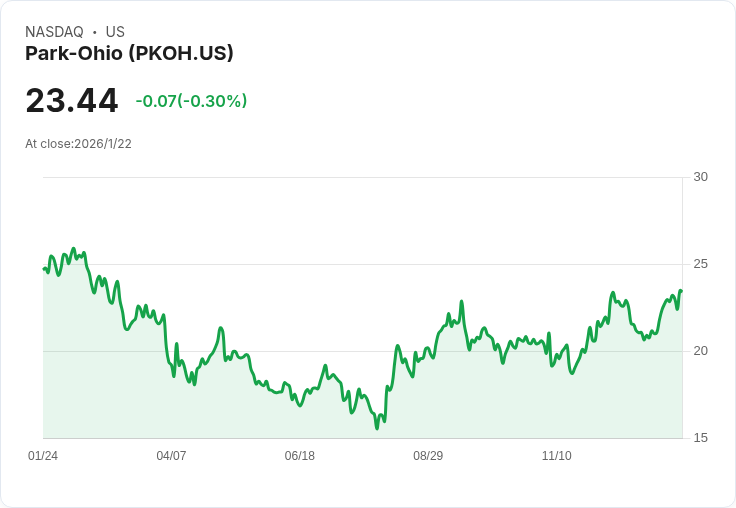Viewport: 736px width, 508px height.
Task: Click the At close 2026/1/22 text
Action: tap(78, 144)
